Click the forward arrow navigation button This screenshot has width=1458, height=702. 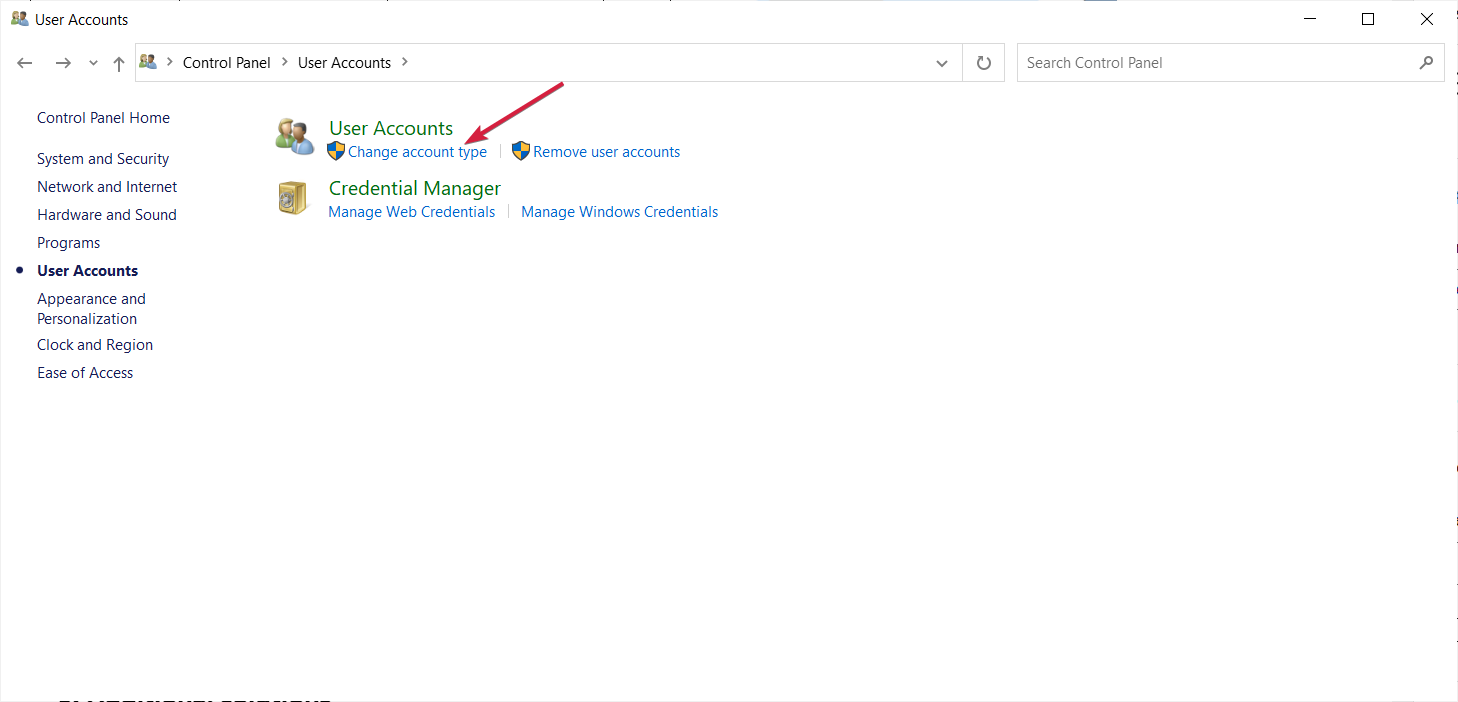pyautogui.click(x=63, y=63)
